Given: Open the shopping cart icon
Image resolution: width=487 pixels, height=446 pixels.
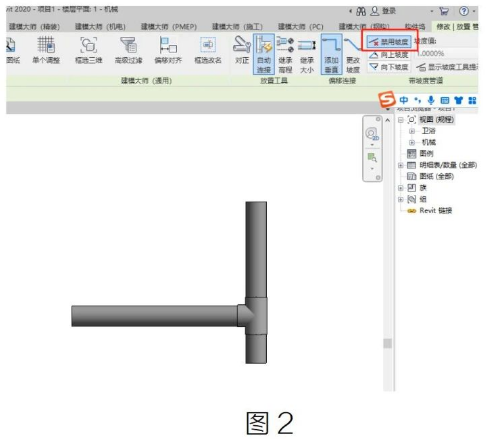Looking at the screenshot, I should (x=444, y=11).
